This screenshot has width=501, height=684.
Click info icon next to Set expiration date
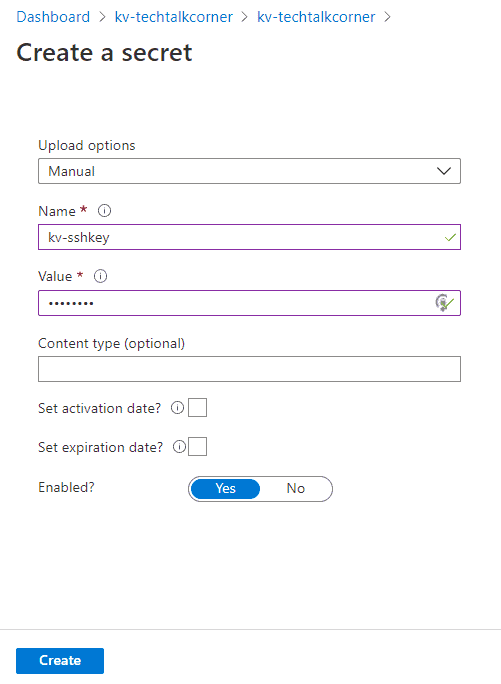tap(179, 447)
